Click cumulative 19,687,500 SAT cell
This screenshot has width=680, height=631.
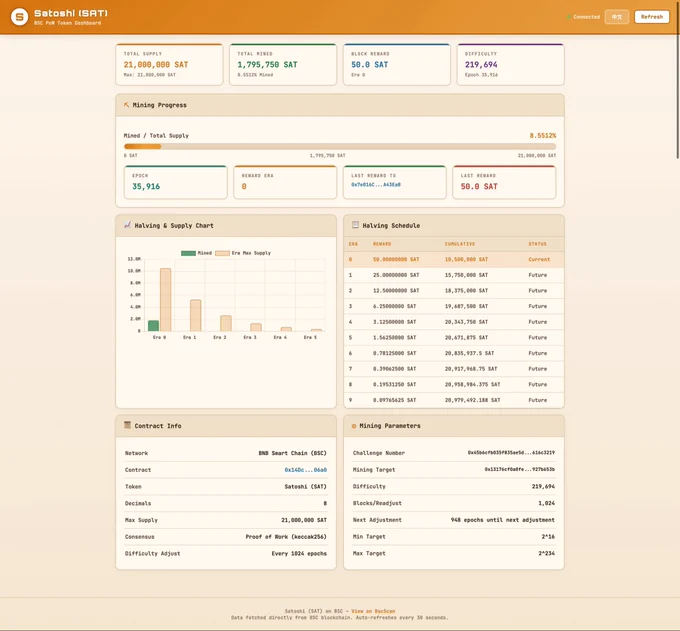[x=466, y=306]
